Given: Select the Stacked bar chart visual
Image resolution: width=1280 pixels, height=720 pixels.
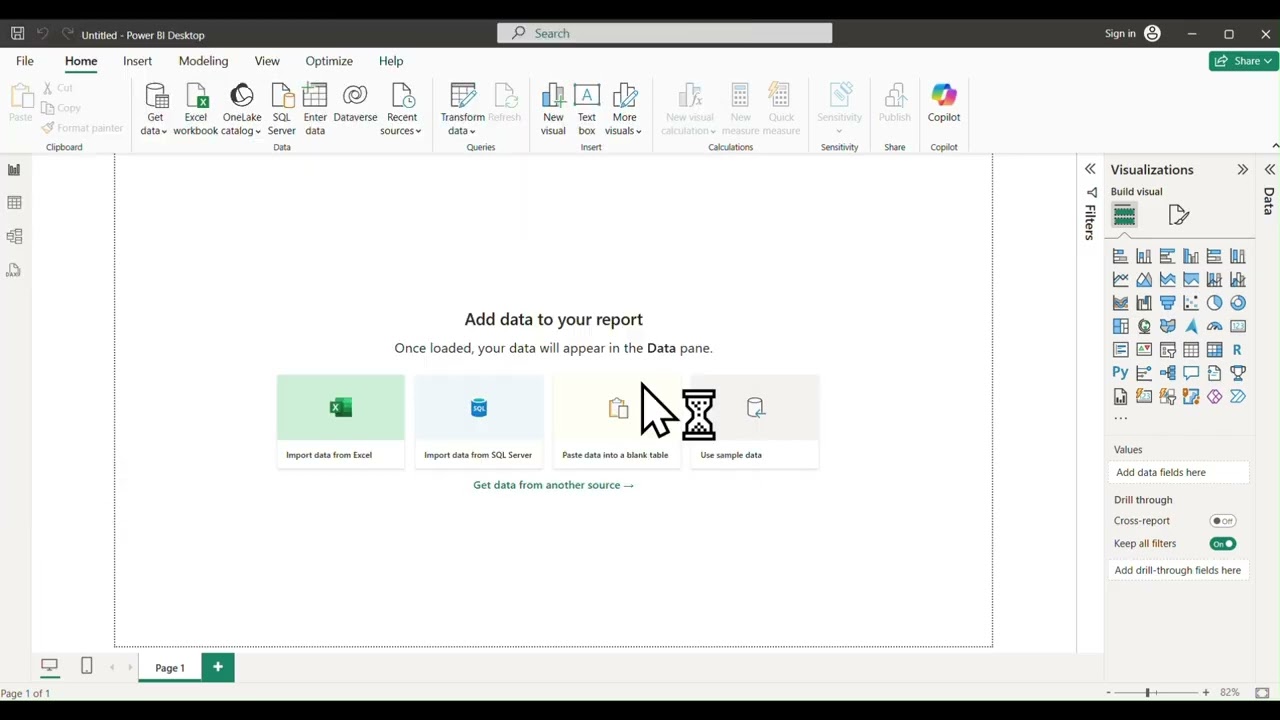Looking at the screenshot, I should click(1120, 257).
